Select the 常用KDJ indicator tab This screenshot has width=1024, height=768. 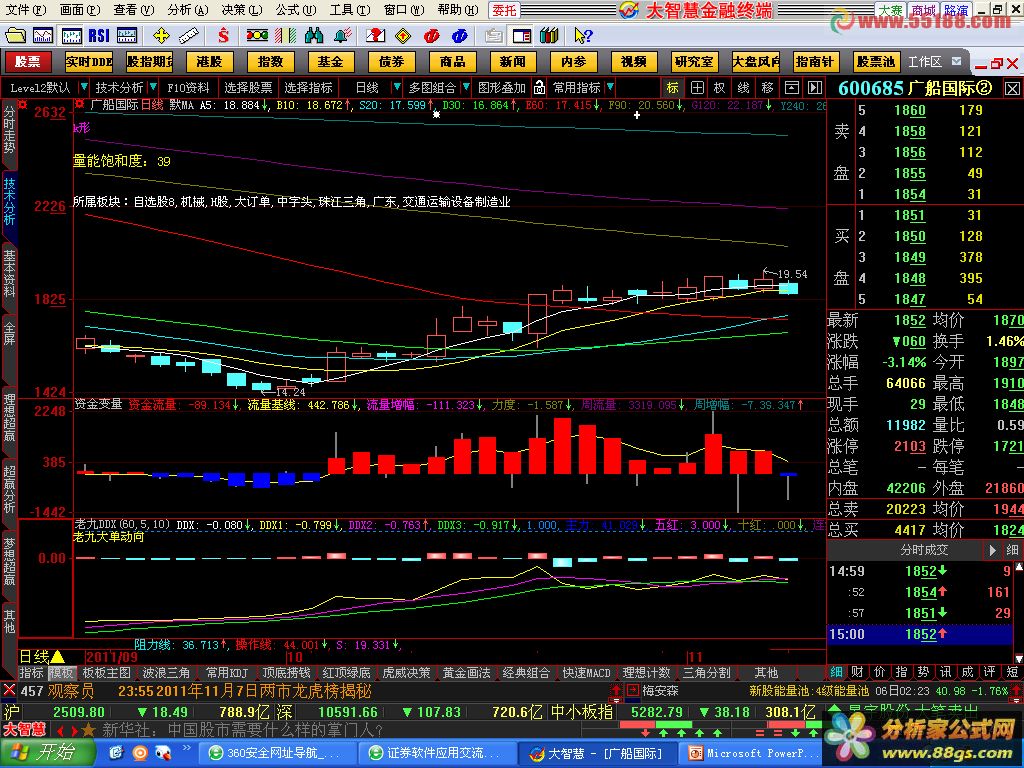tap(226, 673)
